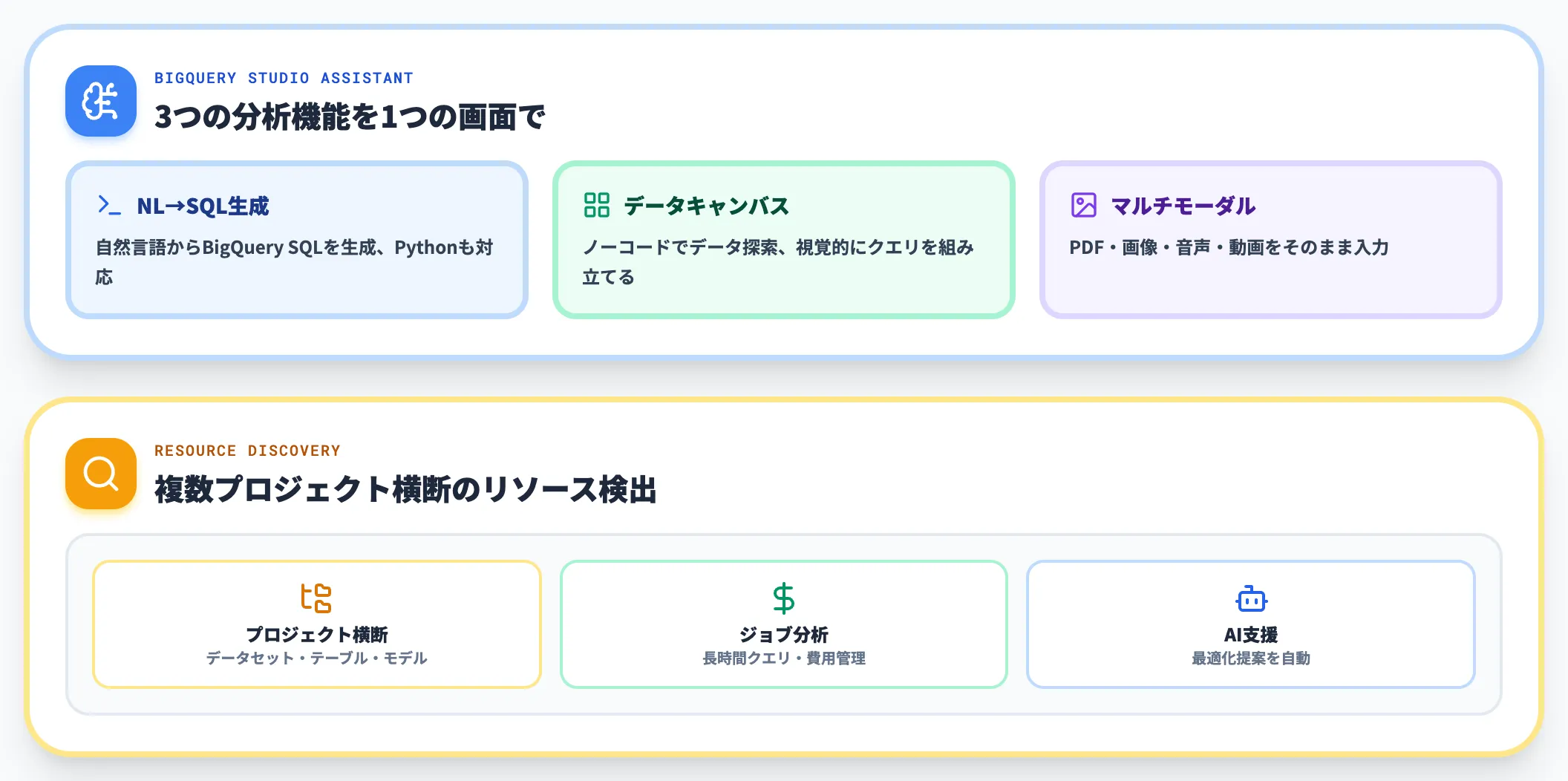This screenshot has width=1568, height=781.
Task: Open the ジョブ分析 card title
Action: (783, 635)
